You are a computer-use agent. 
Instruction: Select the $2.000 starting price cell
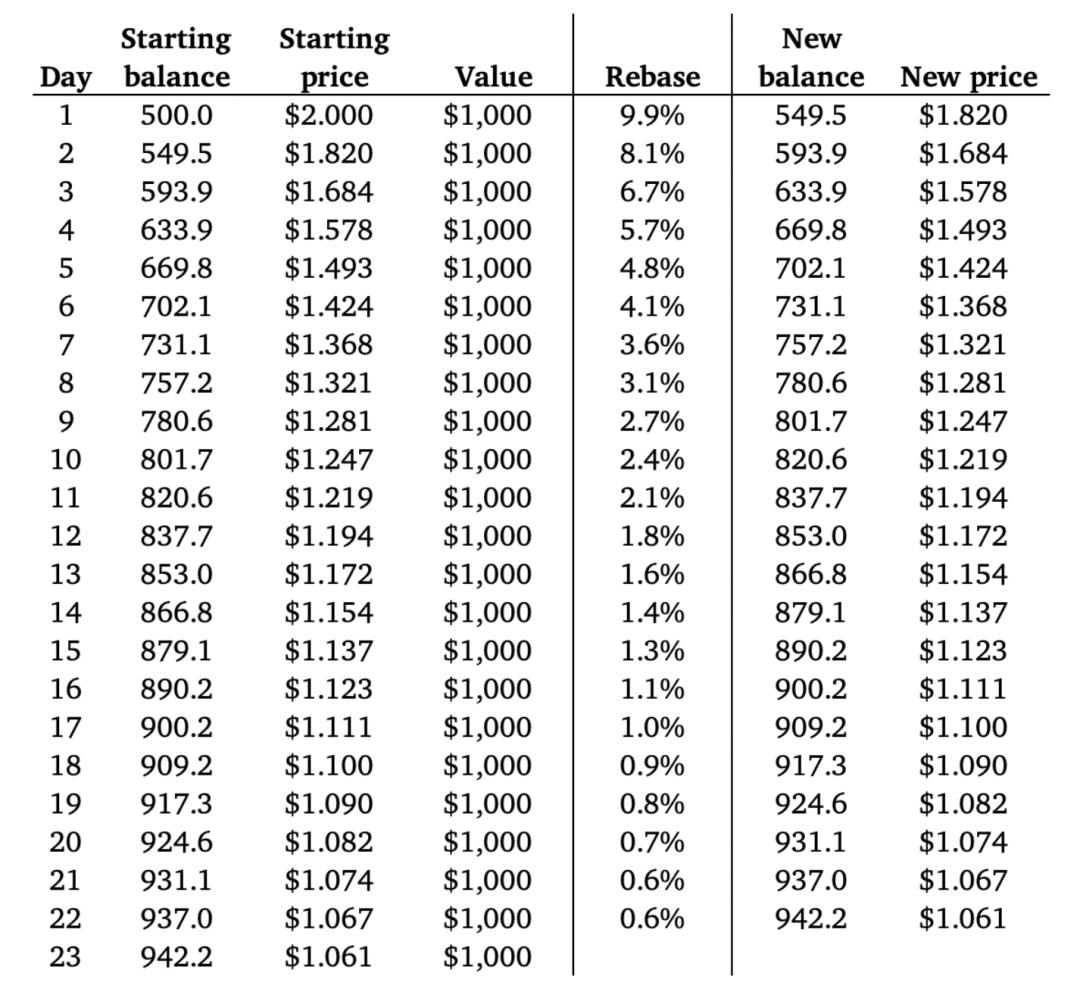[x=329, y=115]
